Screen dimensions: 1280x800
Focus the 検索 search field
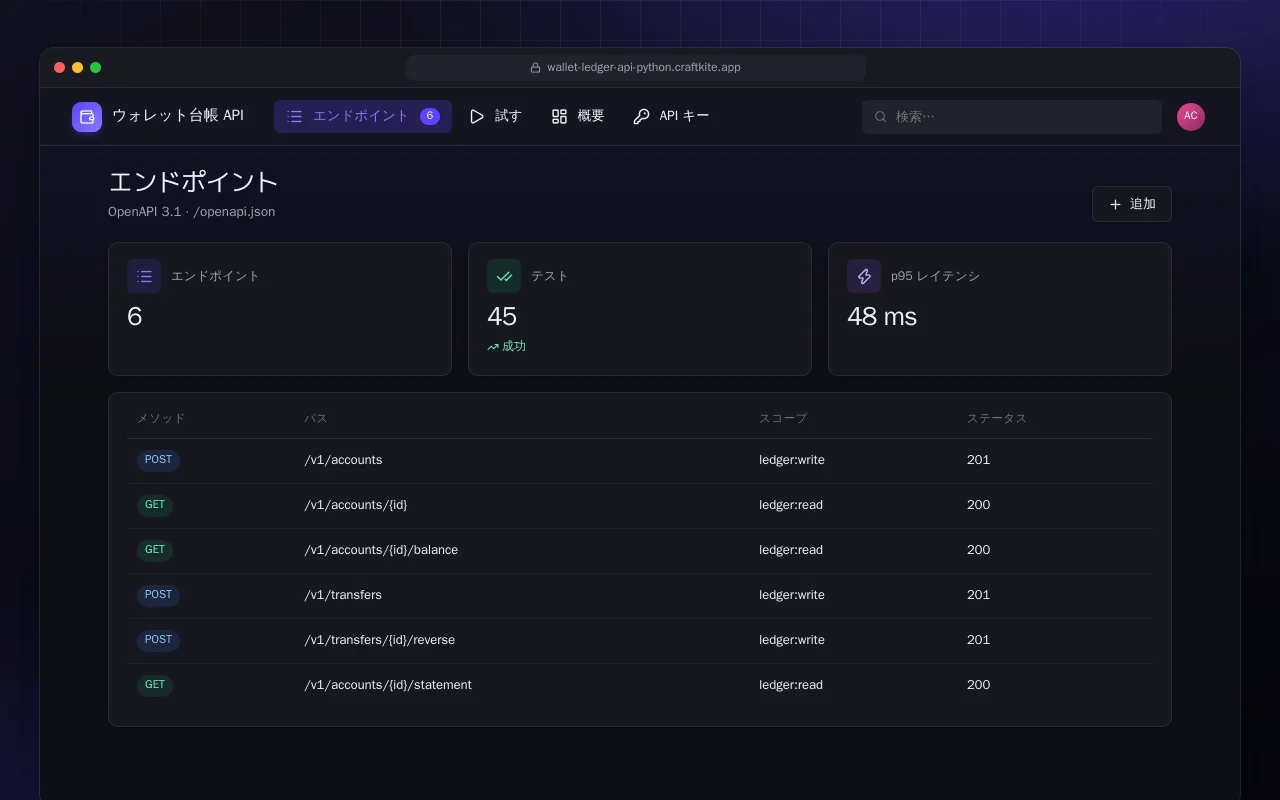(x=1012, y=117)
